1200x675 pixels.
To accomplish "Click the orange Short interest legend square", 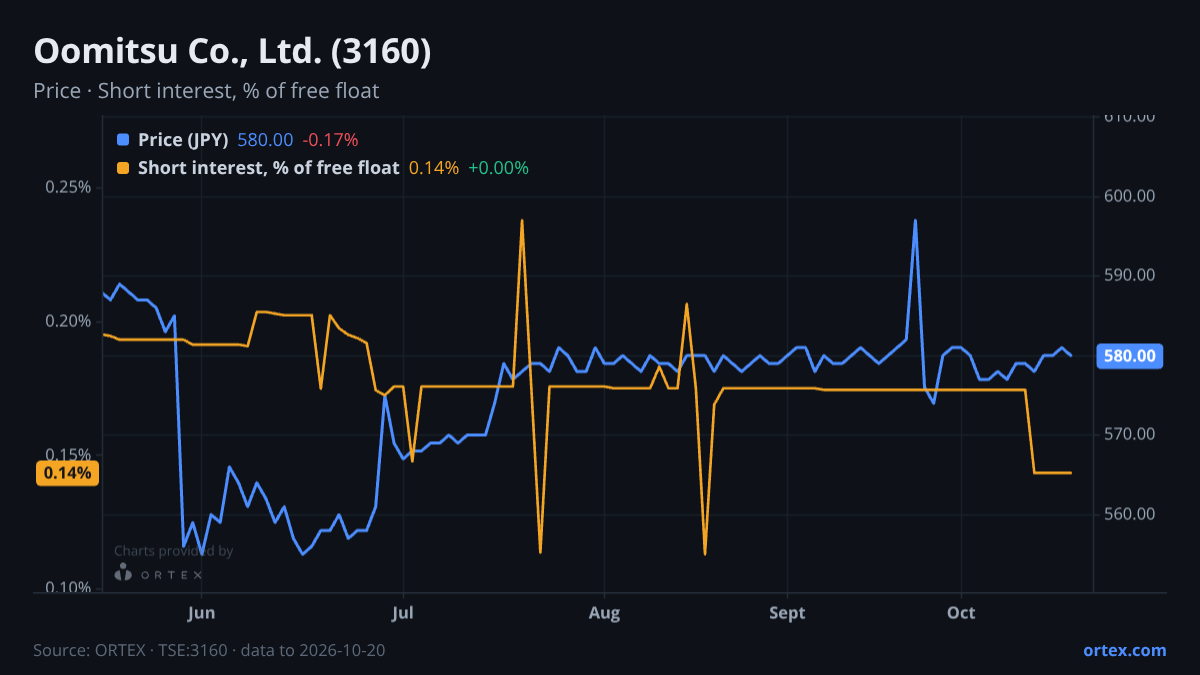I will tap(123, 168).
